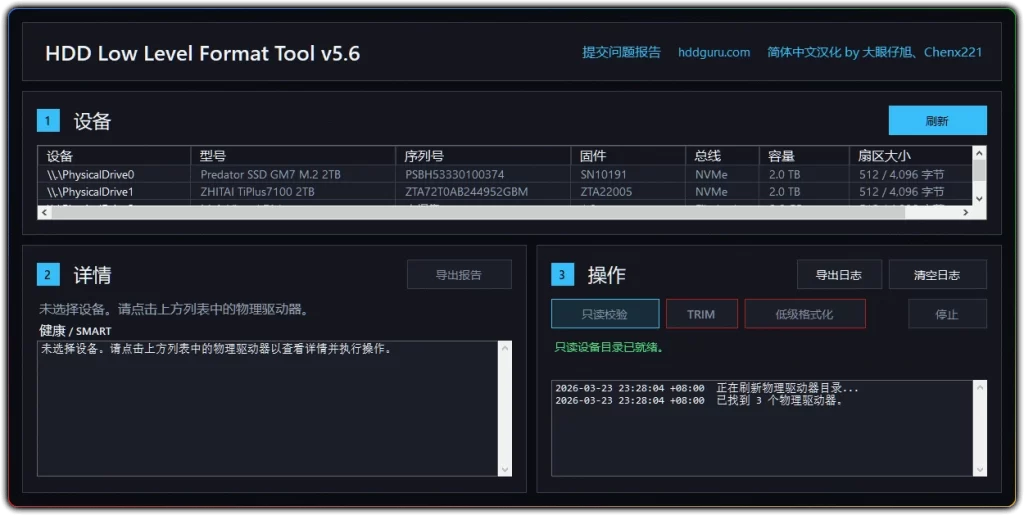
Task: Click the SMART box scroll-up arrow
Action: [x=505, y=348]
